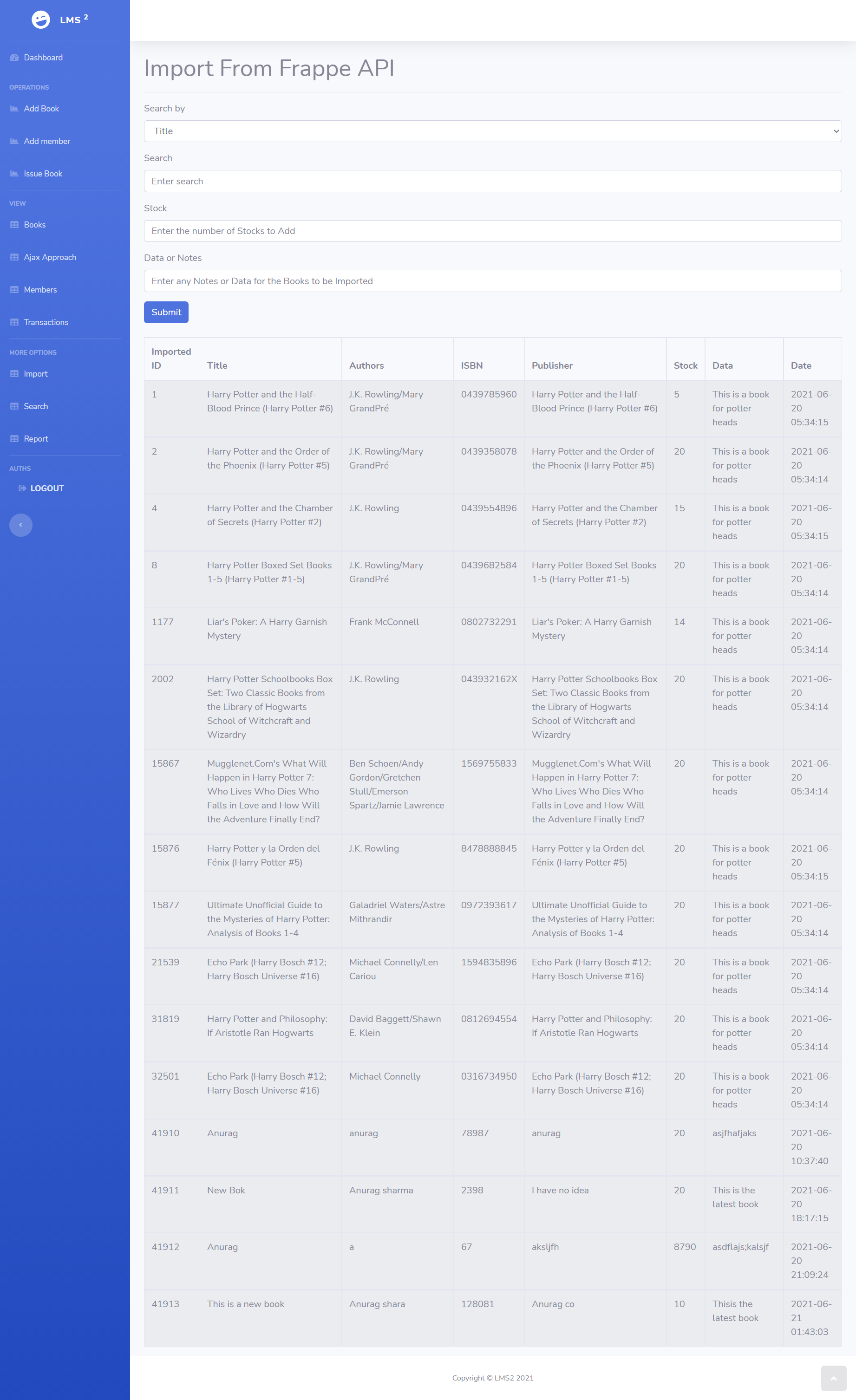Click the Enter search input field

pos(492,181)
